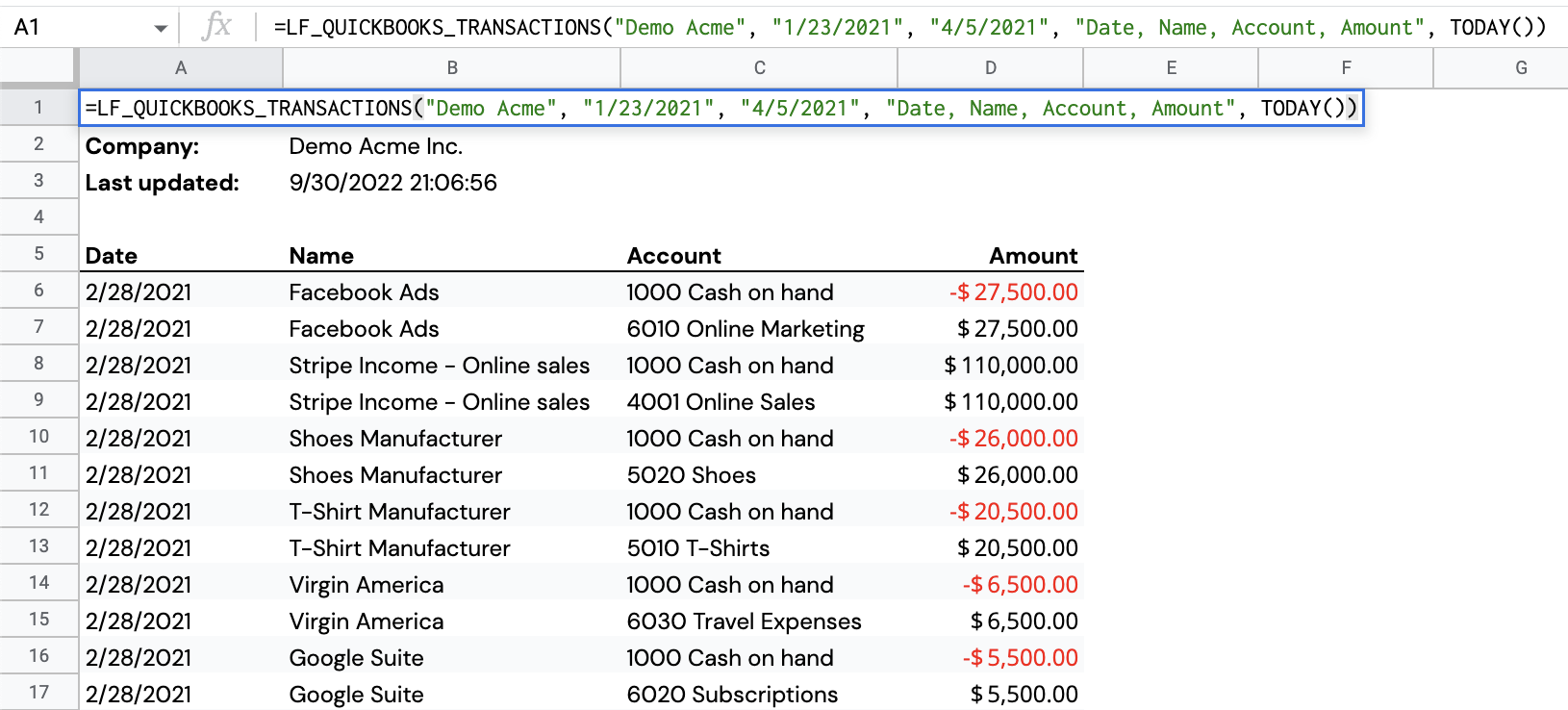This screenshot has width=1568, height=710.
Task: Select the "Last updated:" label cell
Action: pyautogui.click(x=181, y=182)
